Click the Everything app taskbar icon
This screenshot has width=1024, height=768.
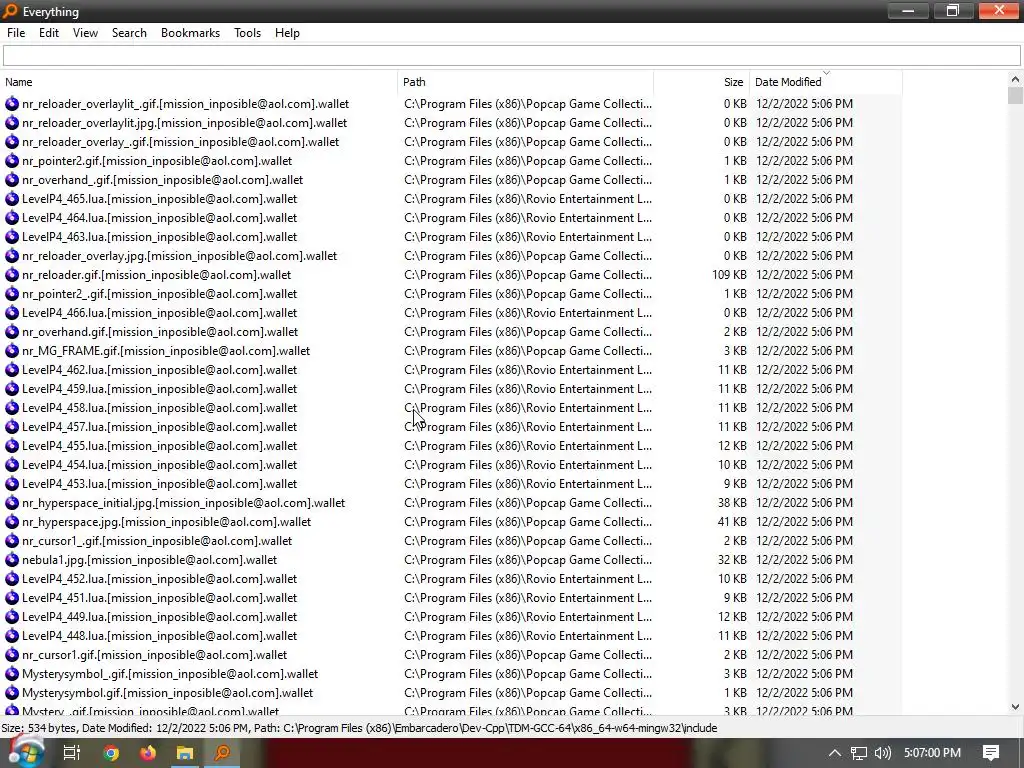[x=223, y=753]
